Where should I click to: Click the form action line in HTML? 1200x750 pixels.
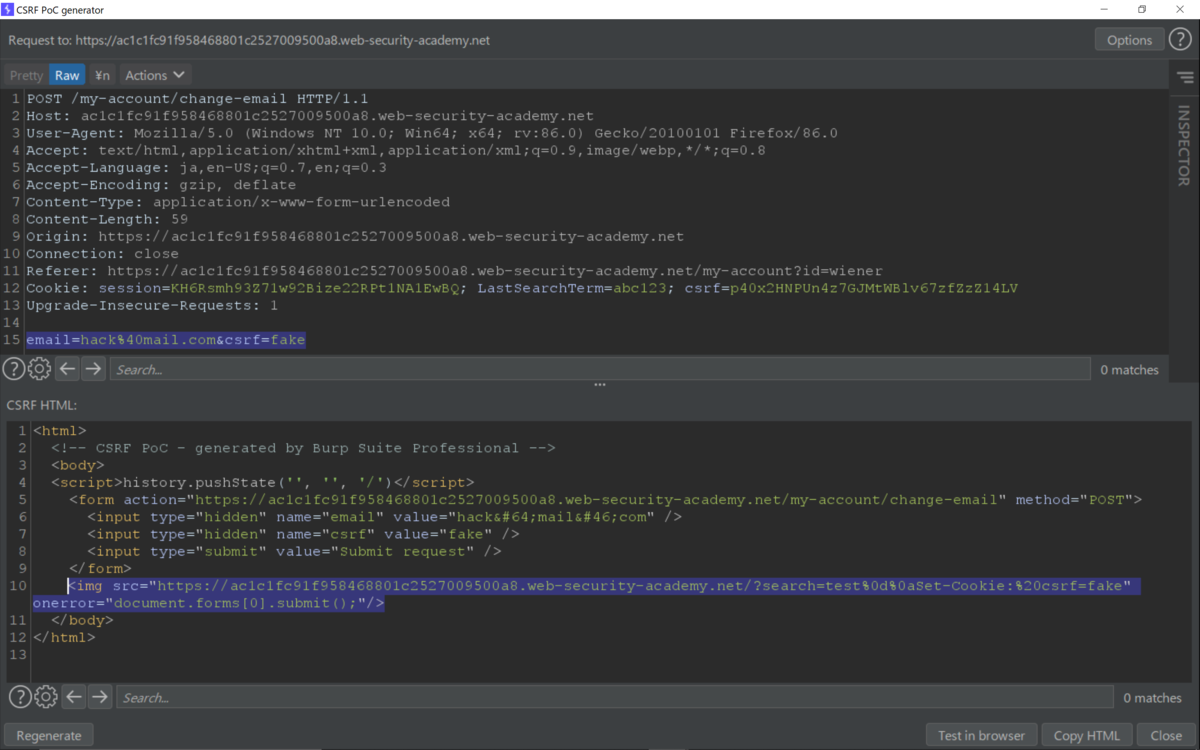tap(605, 499)
